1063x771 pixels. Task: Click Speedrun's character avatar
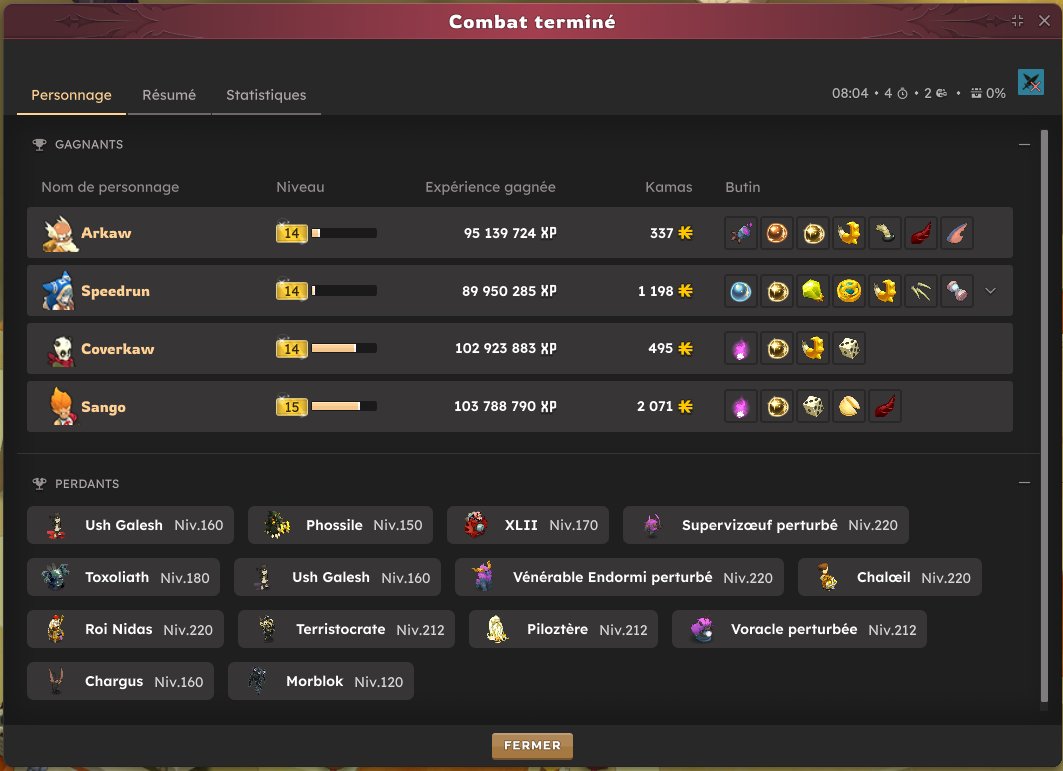tap(58, 291)
